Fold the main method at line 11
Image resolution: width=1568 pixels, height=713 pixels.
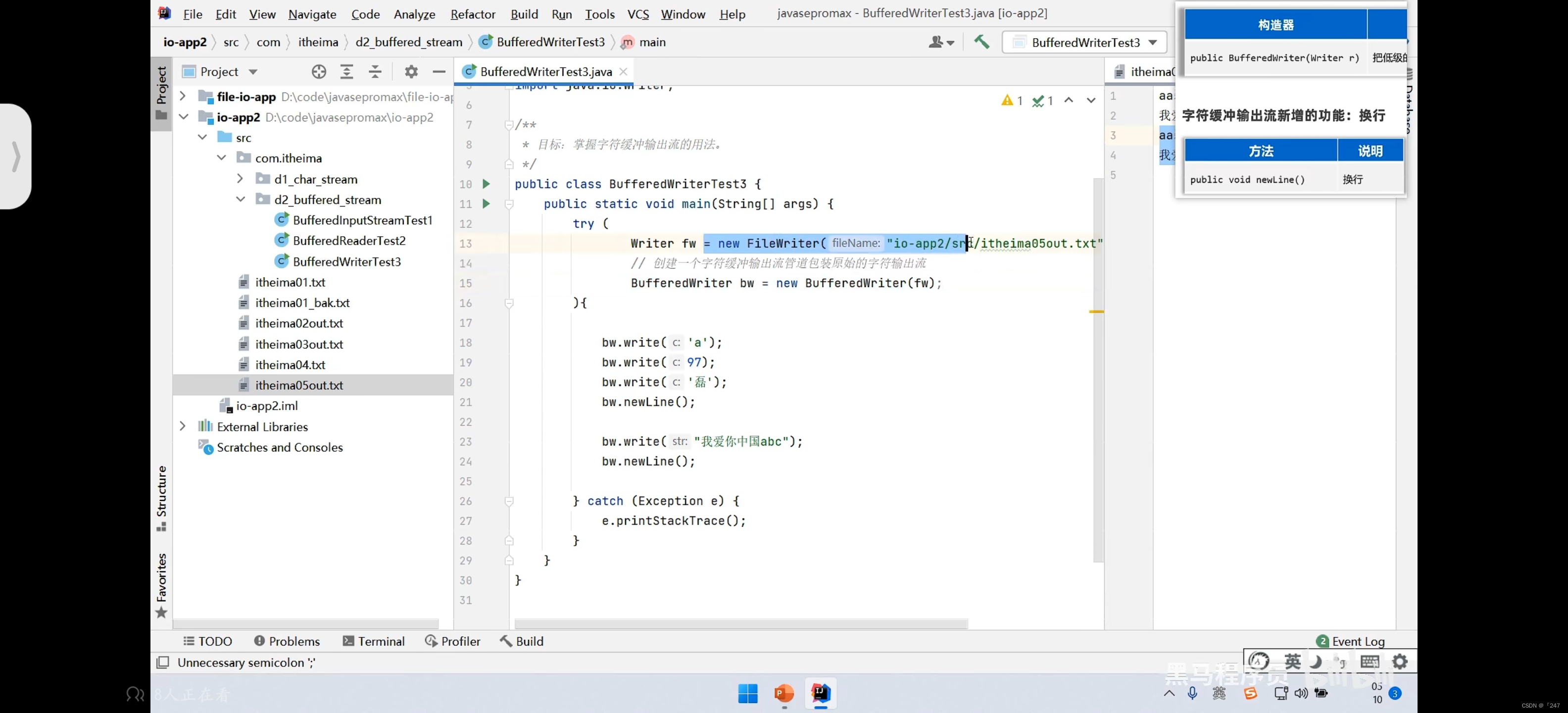(509, 204)
